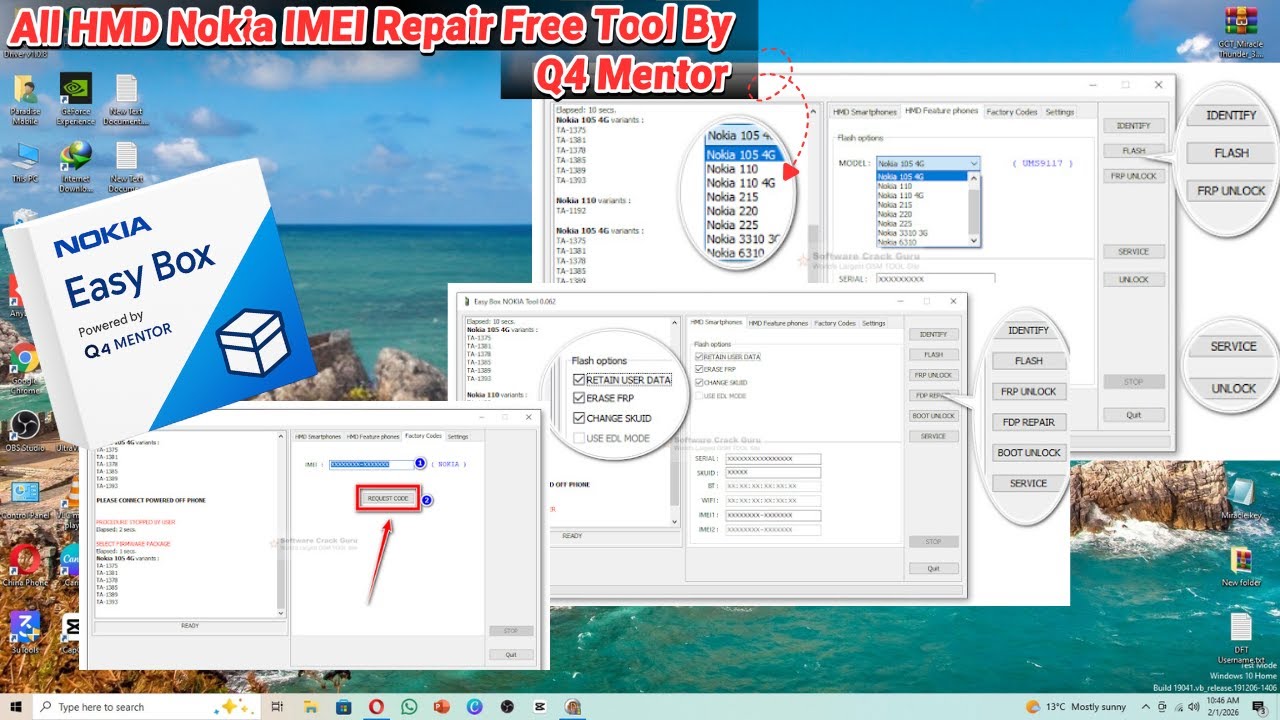Image resolution: width=1280 pixels, height=720 pixels.
Task: Open Microsoft Store from the taskbar
Action: coord(343,706)
